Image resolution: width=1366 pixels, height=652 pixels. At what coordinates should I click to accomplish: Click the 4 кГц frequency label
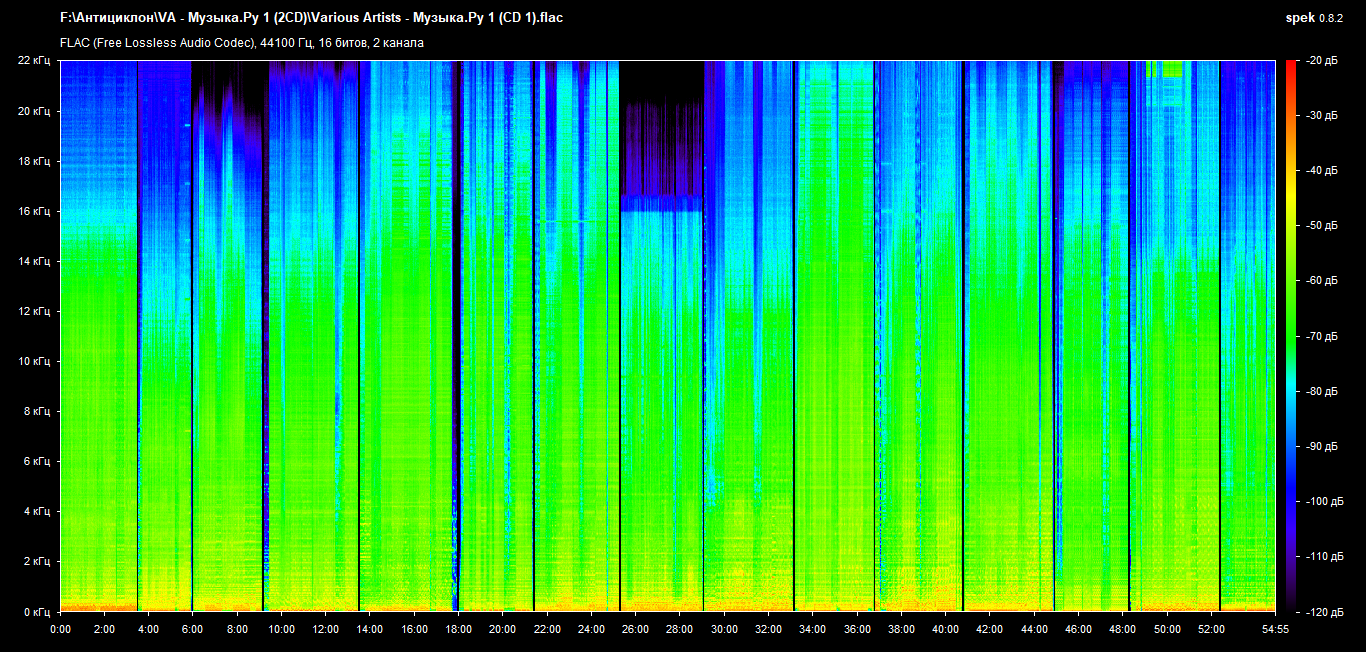point(36,511)
